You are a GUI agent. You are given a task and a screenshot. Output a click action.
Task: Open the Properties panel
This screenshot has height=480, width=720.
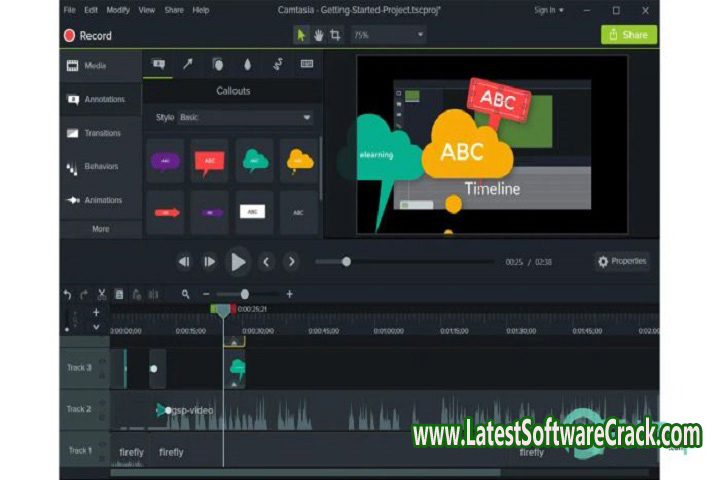point(621,261)
